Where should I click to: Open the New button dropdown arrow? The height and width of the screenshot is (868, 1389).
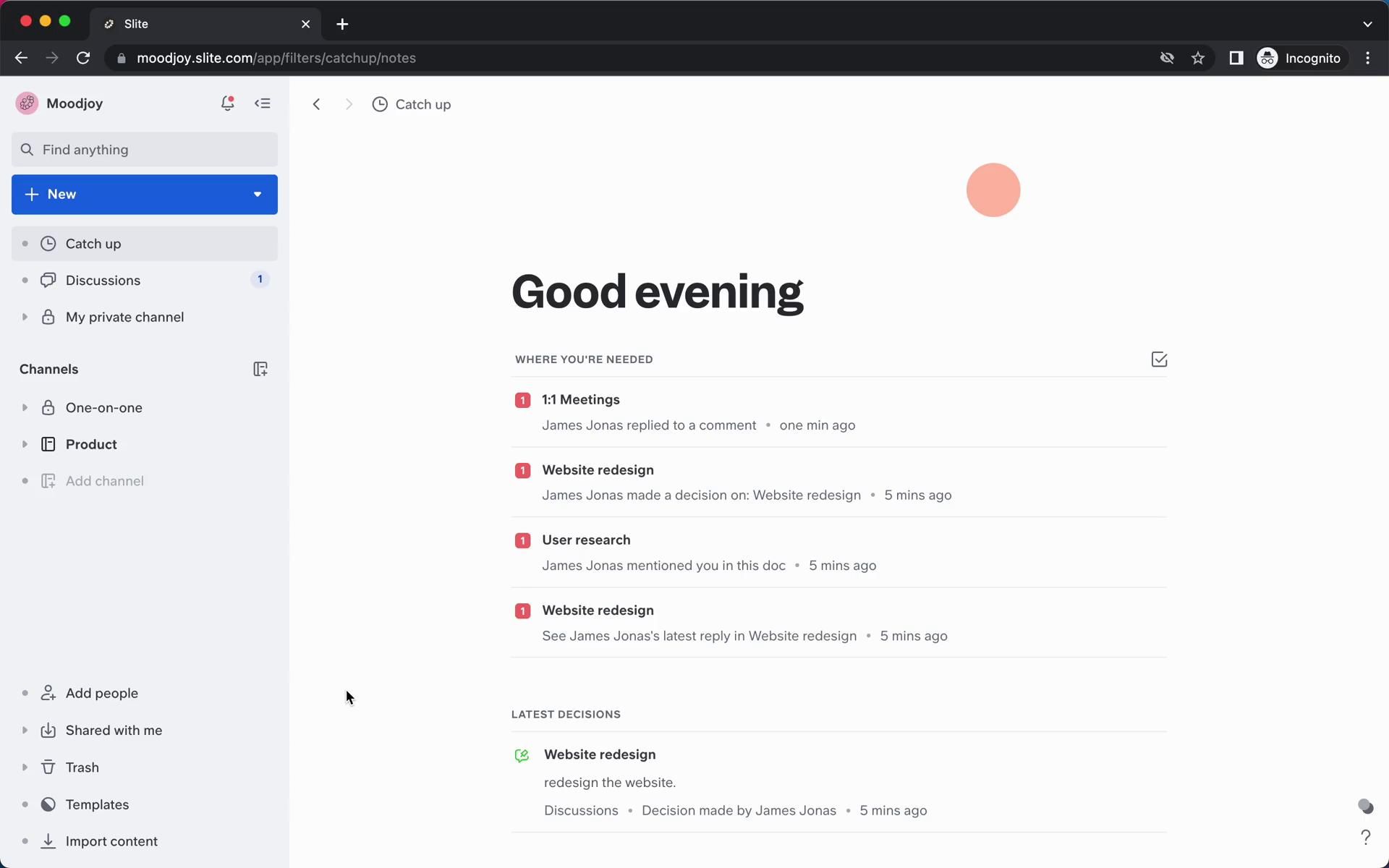click(257, 194)
